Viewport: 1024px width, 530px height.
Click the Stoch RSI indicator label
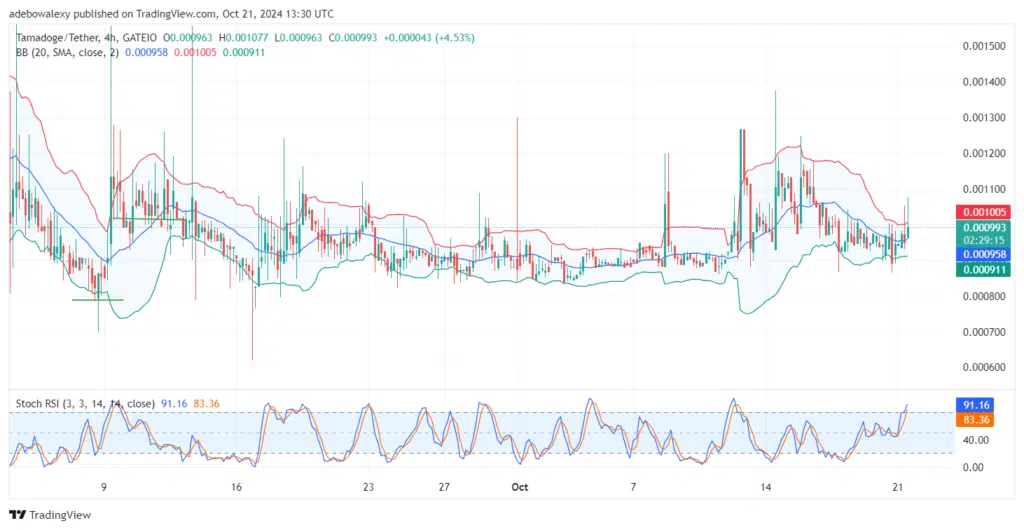point(85,403)
